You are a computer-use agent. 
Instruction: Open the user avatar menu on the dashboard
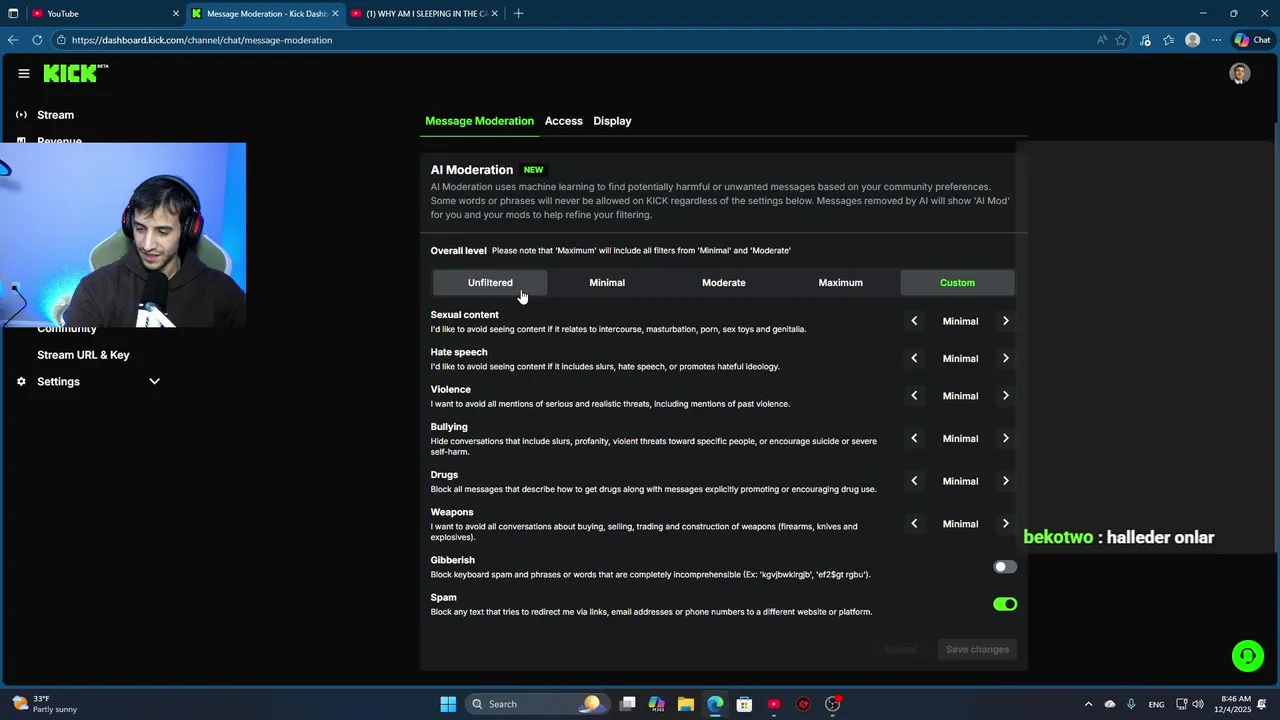pos(1240,73)
